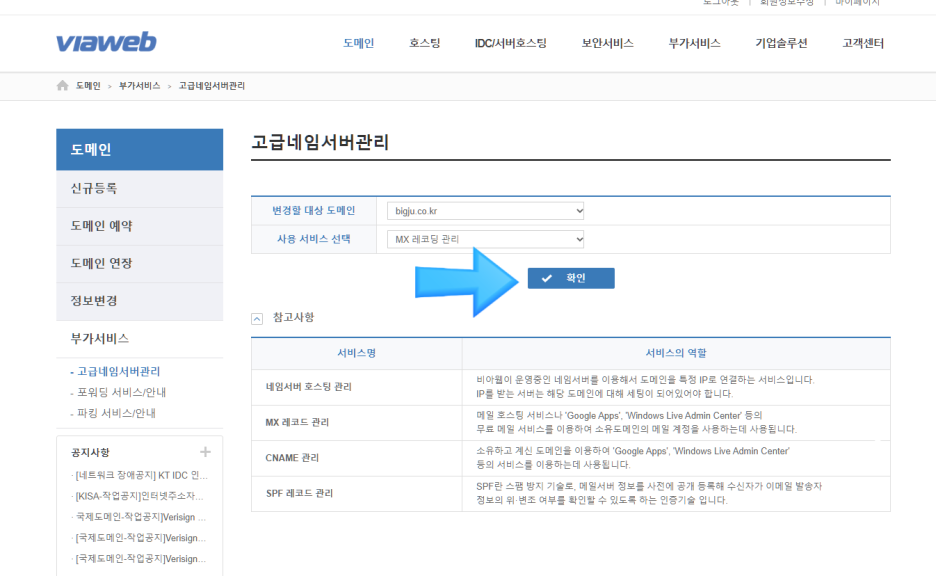936x576 pixels.
Task: Click the 서비스명 column header
Action: coord(356,353)
